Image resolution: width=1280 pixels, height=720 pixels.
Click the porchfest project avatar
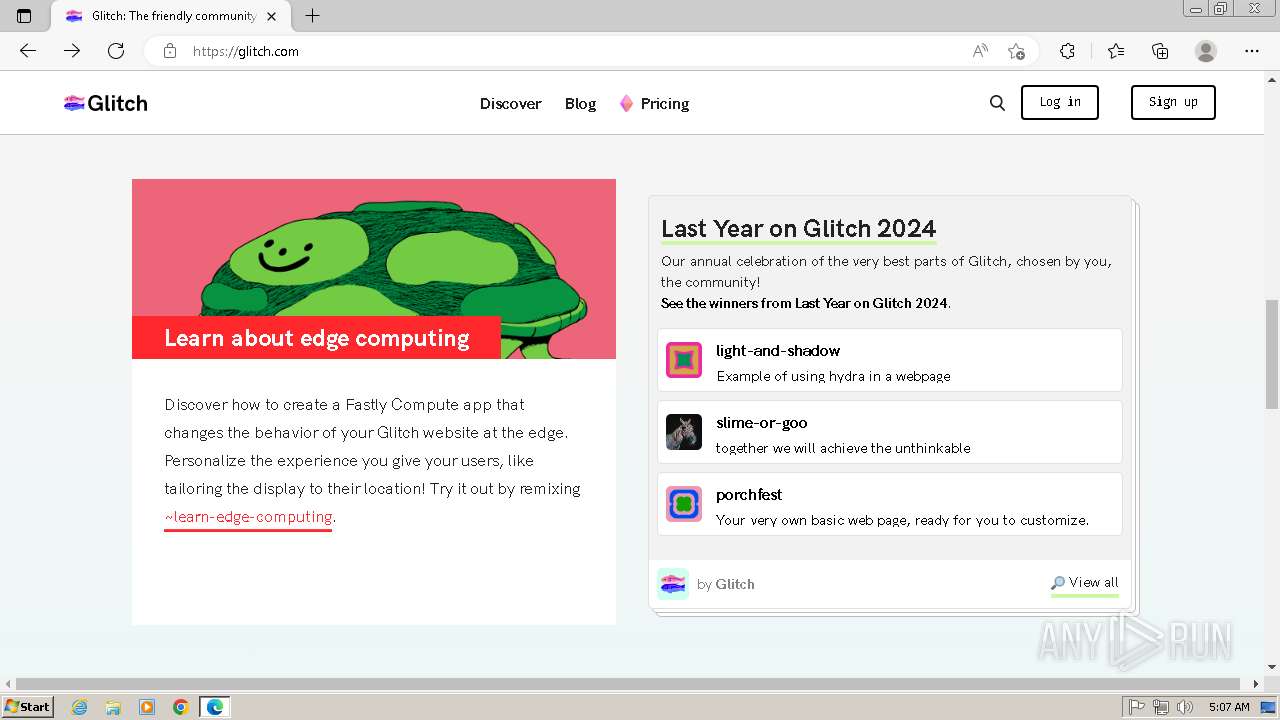click(x=684, y=504)
